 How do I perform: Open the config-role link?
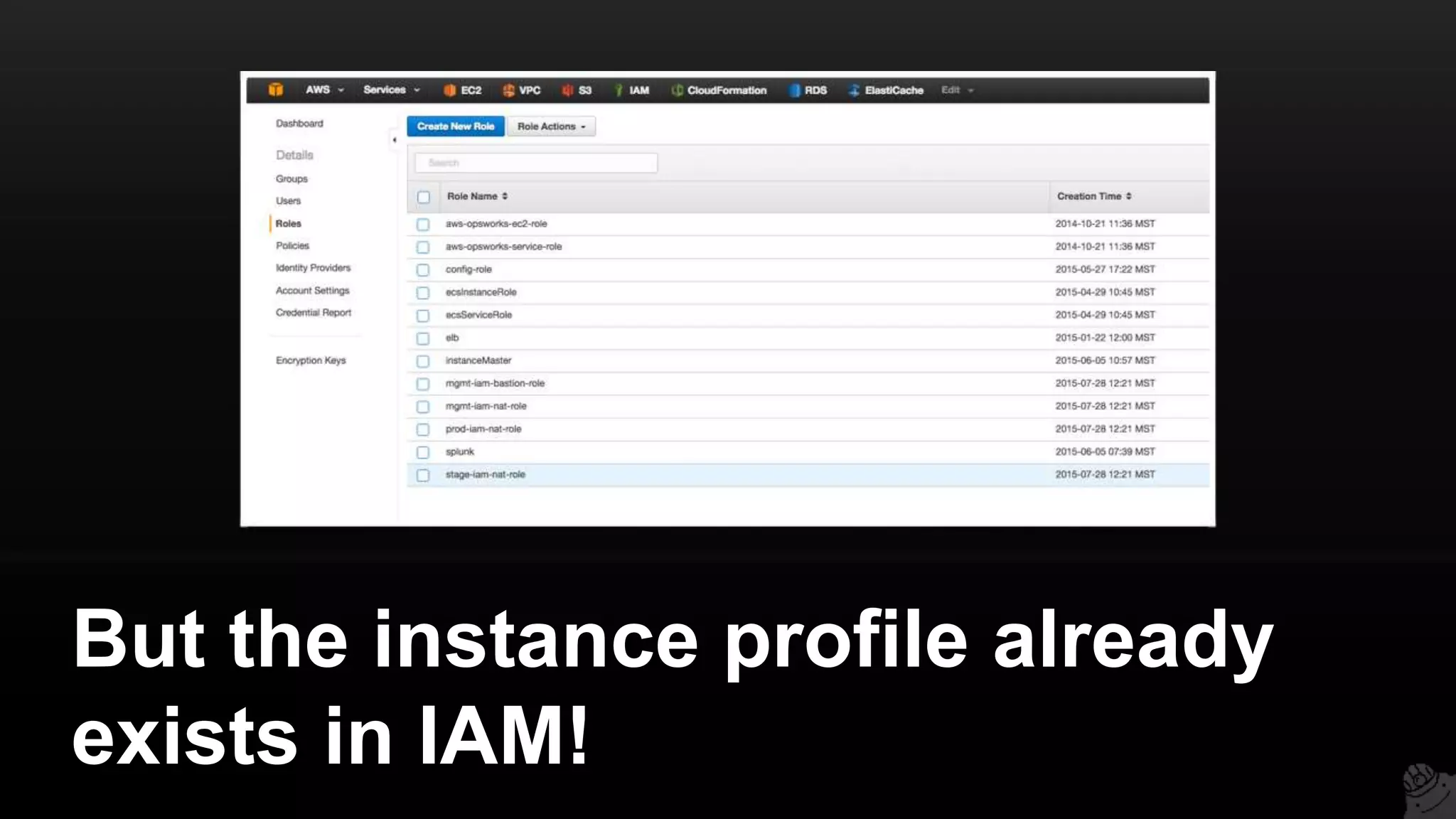(x=469, y=269)
